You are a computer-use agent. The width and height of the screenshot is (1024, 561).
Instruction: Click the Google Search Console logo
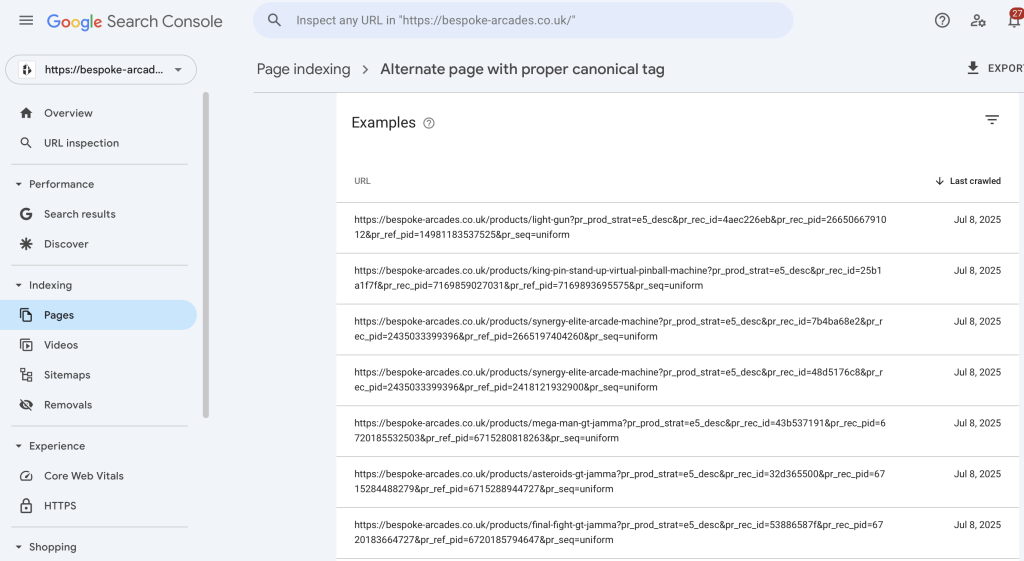pos(135,22)
